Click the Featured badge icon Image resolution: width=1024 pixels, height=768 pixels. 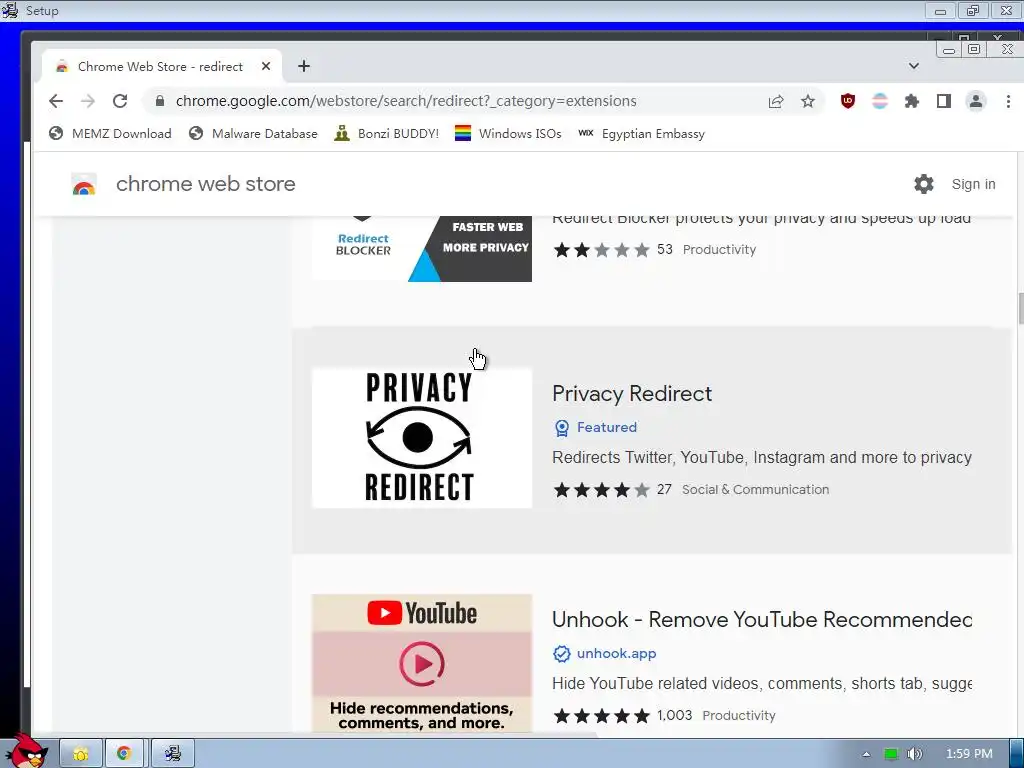pos(562,428)
